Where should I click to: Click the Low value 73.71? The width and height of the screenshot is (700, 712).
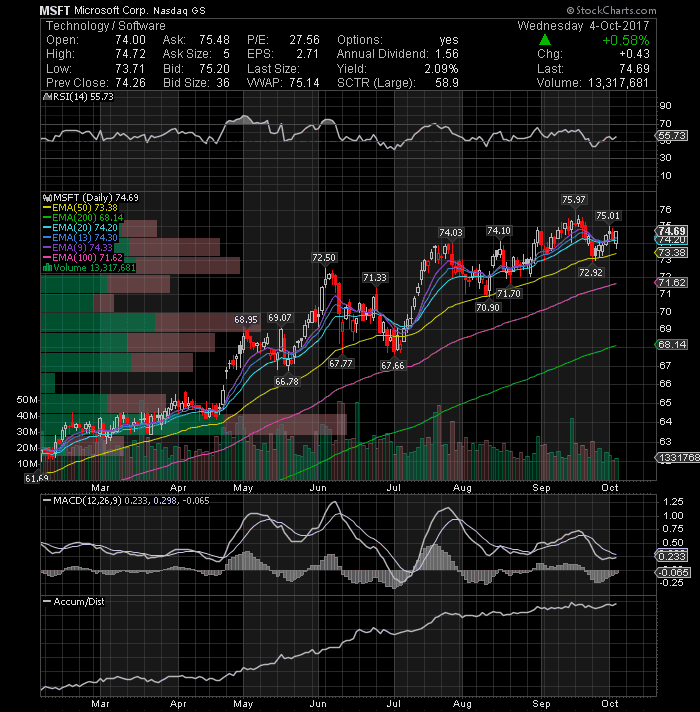pos(130,69)
